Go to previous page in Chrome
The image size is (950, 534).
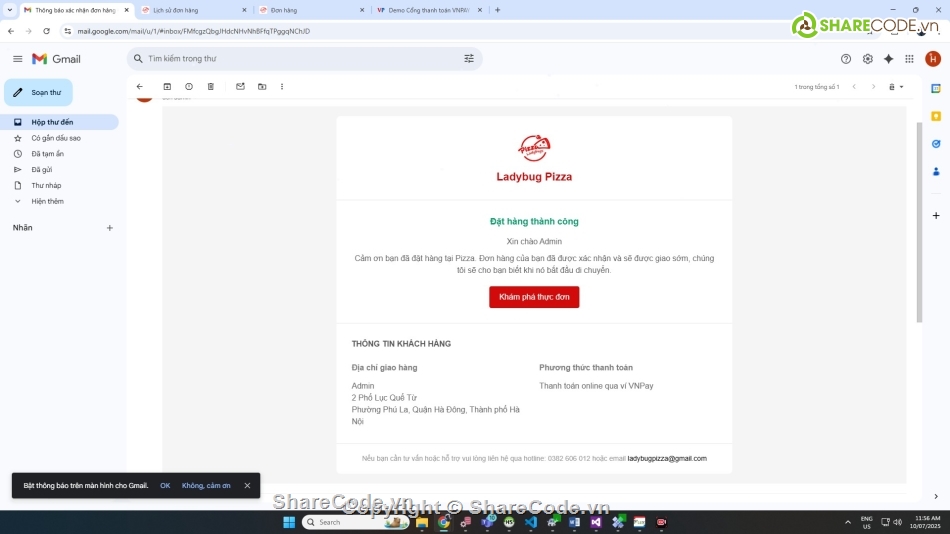(11, 31)
